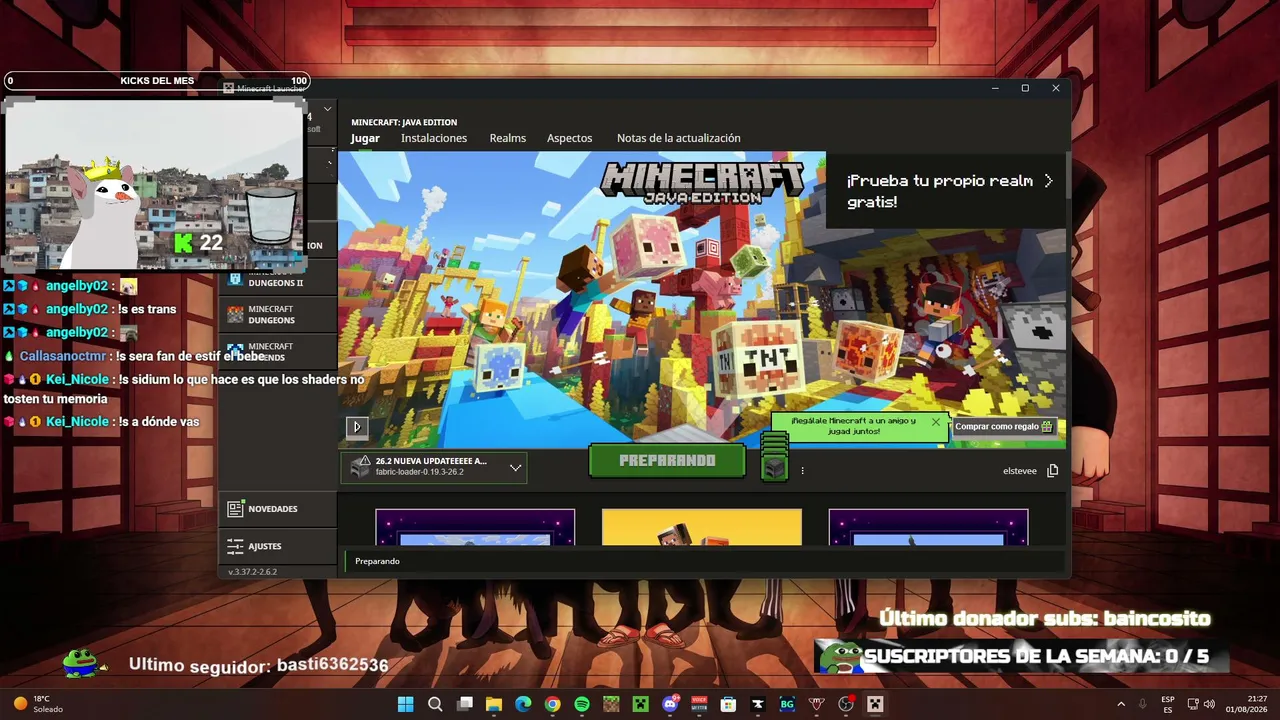
Task: Open the green Creeper face taskbar icon
Action: coord(640,704)
